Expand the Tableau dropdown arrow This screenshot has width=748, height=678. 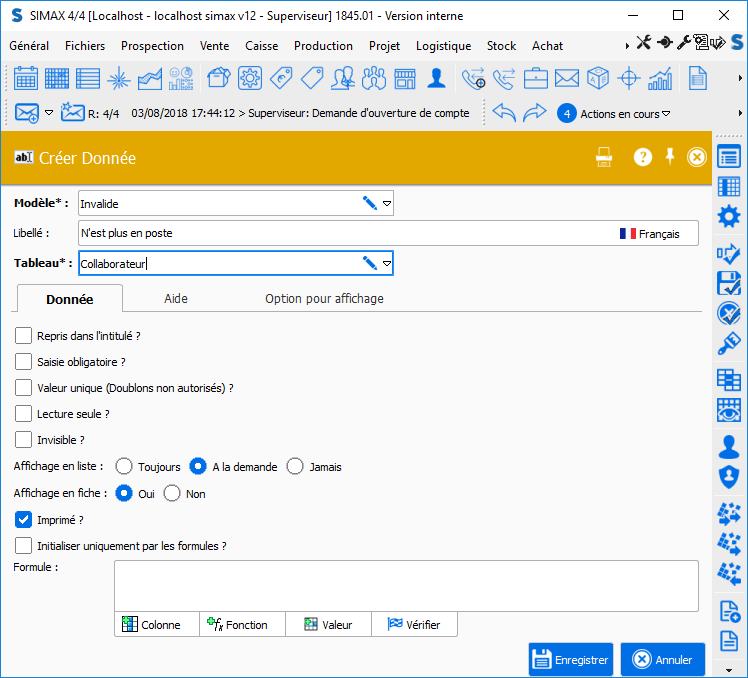tap(387, 264)
